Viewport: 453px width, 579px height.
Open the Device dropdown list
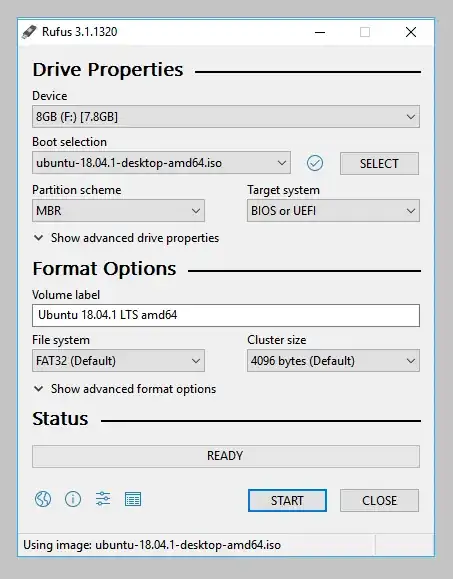point(226,117)
